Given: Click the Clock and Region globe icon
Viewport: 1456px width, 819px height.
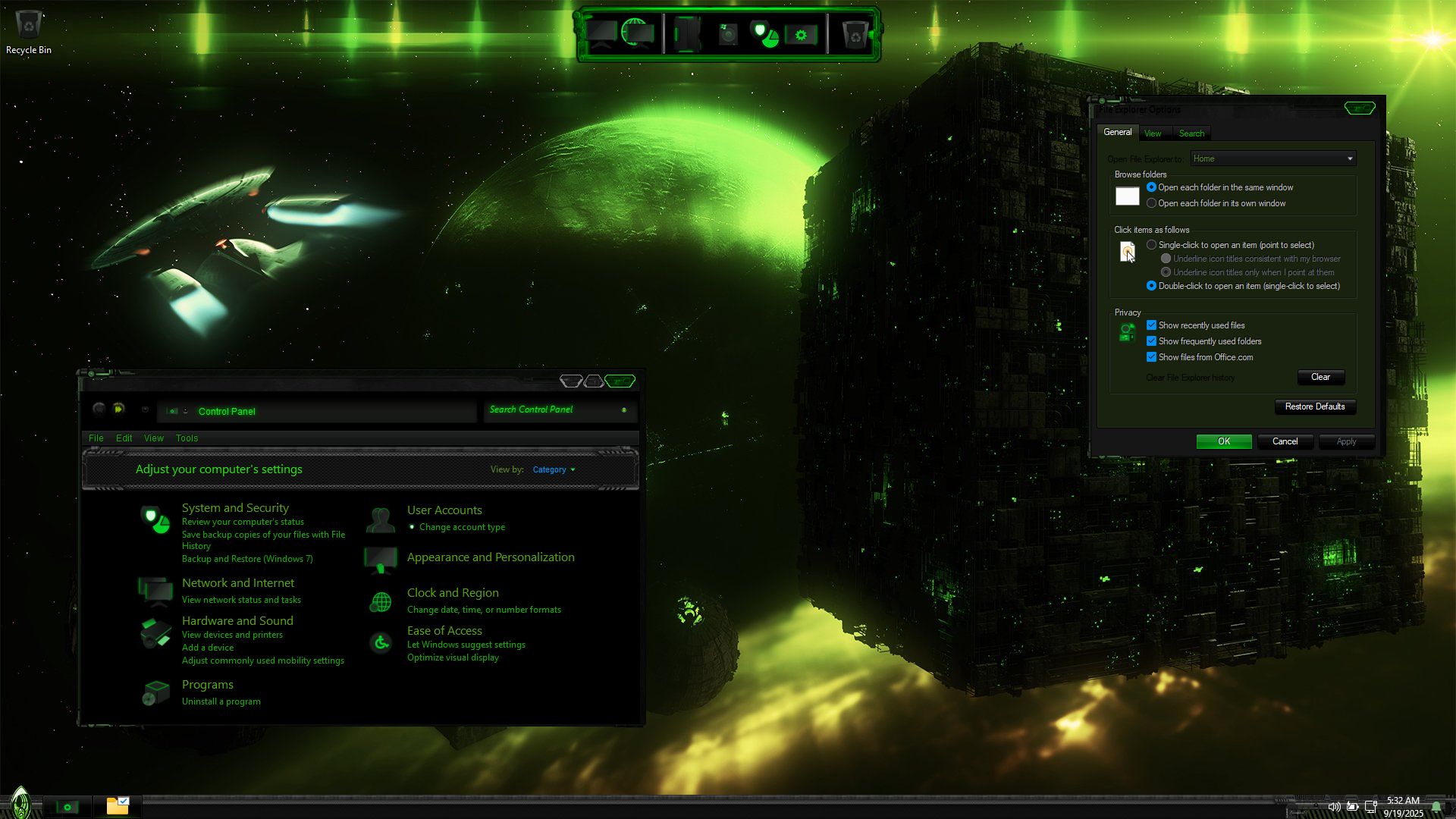Looking at the screenshot, I should click(x=381, y=602).
